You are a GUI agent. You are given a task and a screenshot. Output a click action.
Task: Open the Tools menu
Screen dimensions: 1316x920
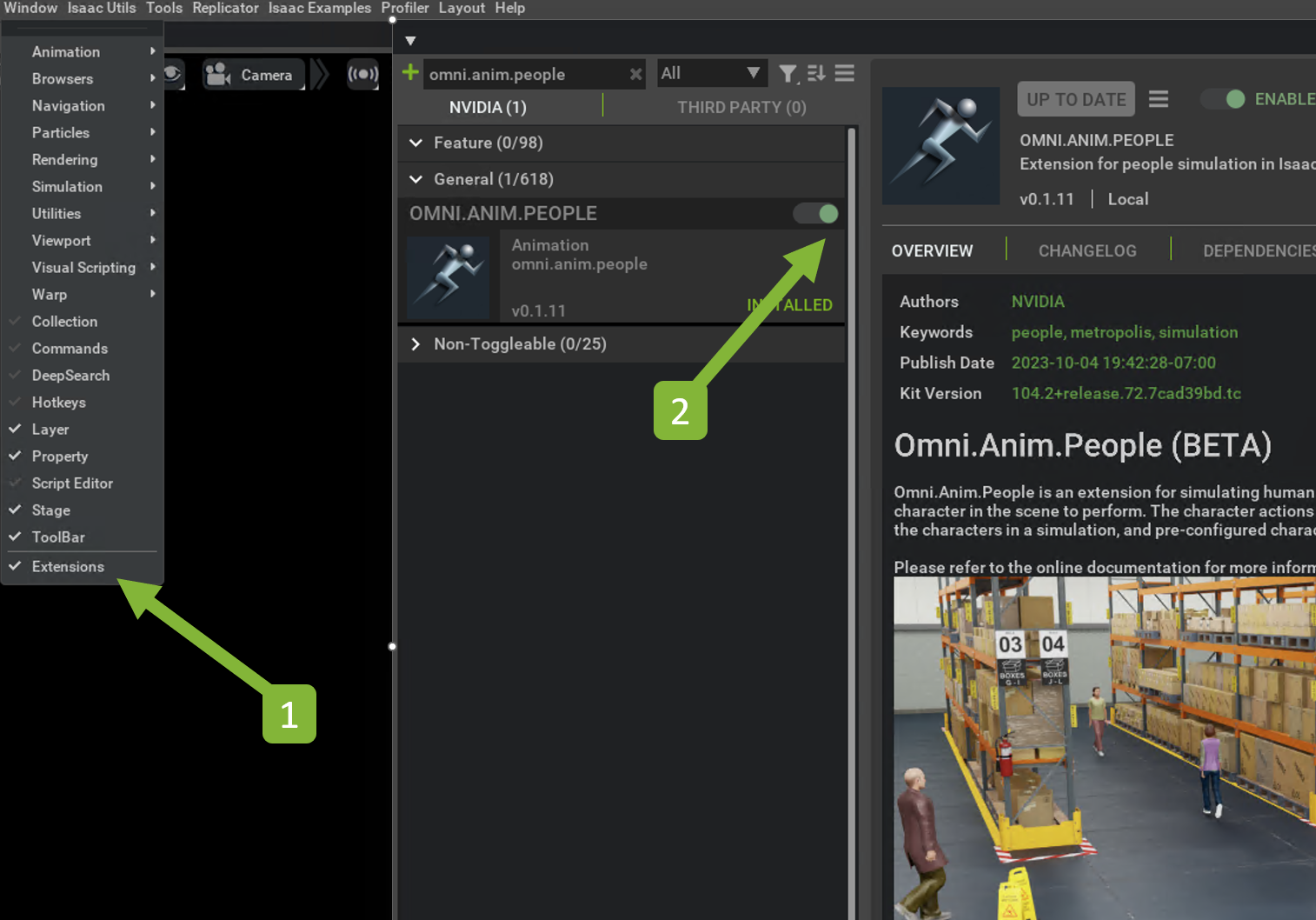[x=164, y=8]
